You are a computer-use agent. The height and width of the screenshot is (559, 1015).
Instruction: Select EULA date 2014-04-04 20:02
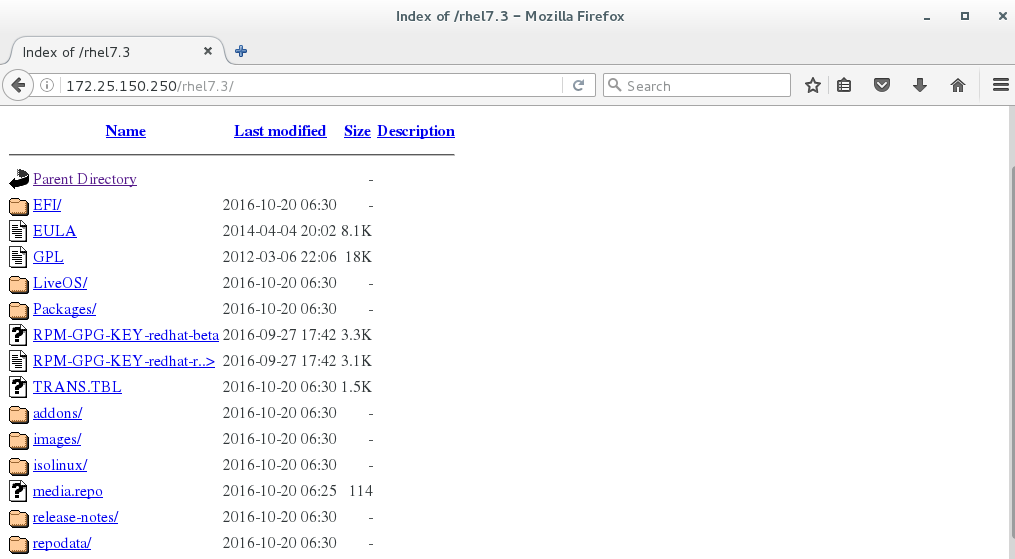point(280,231)
